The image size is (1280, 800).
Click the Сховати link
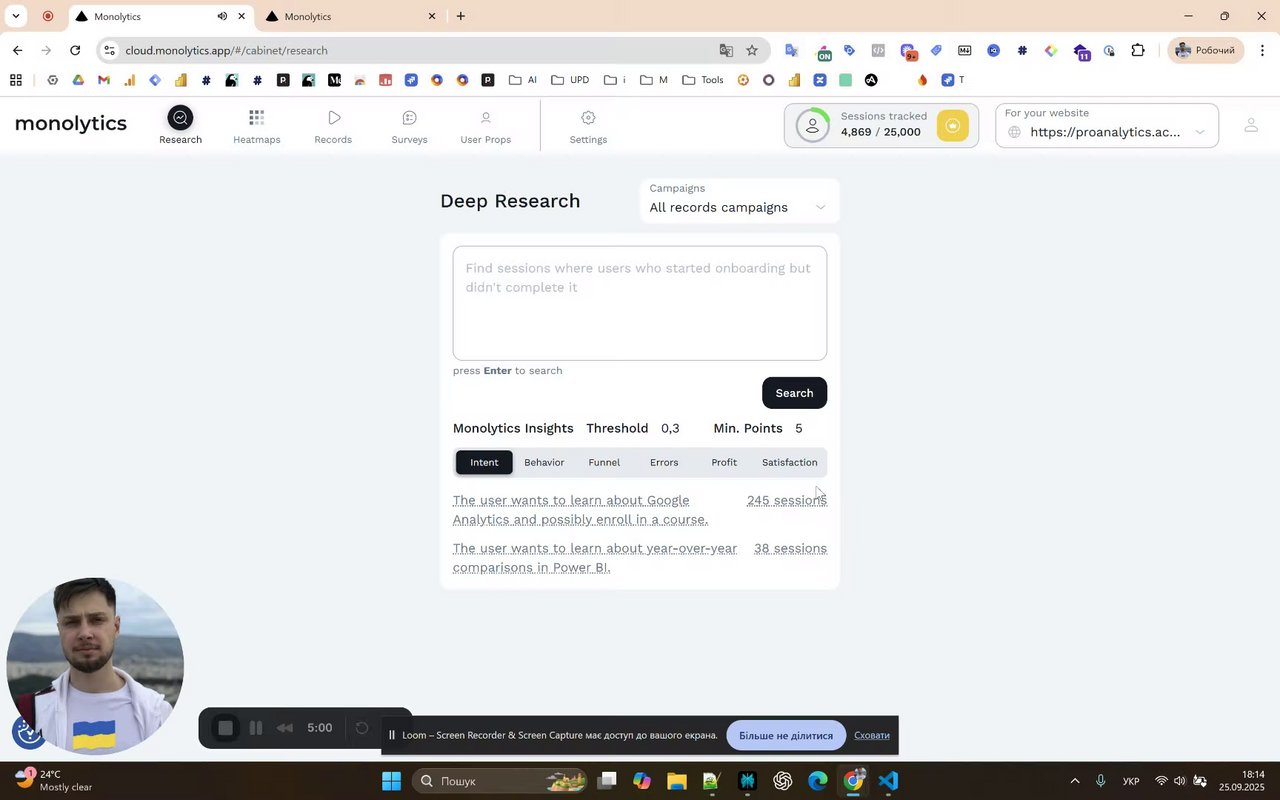[x=872, y=736]
